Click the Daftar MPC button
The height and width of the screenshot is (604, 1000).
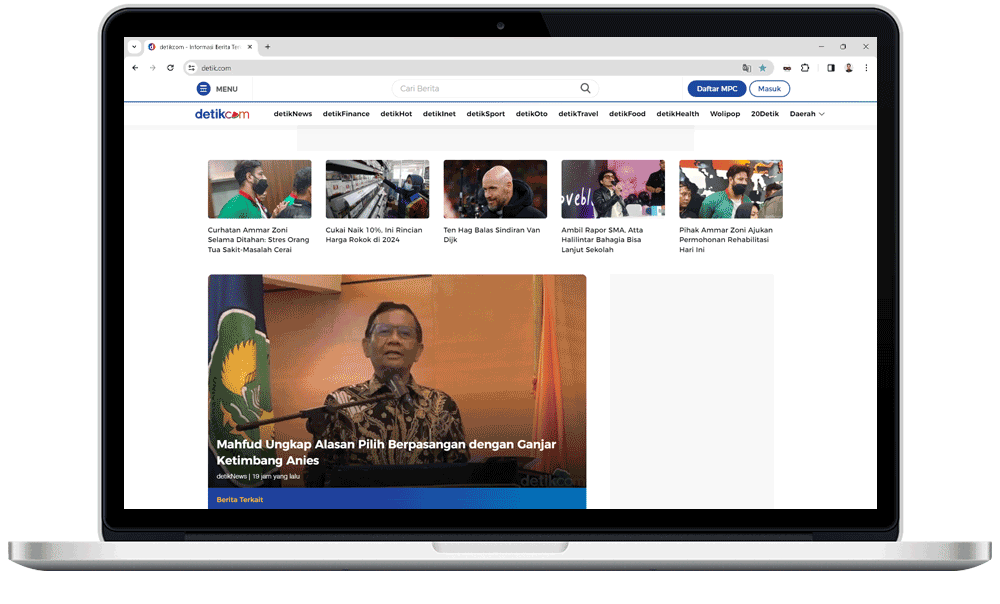pos(716,89)
